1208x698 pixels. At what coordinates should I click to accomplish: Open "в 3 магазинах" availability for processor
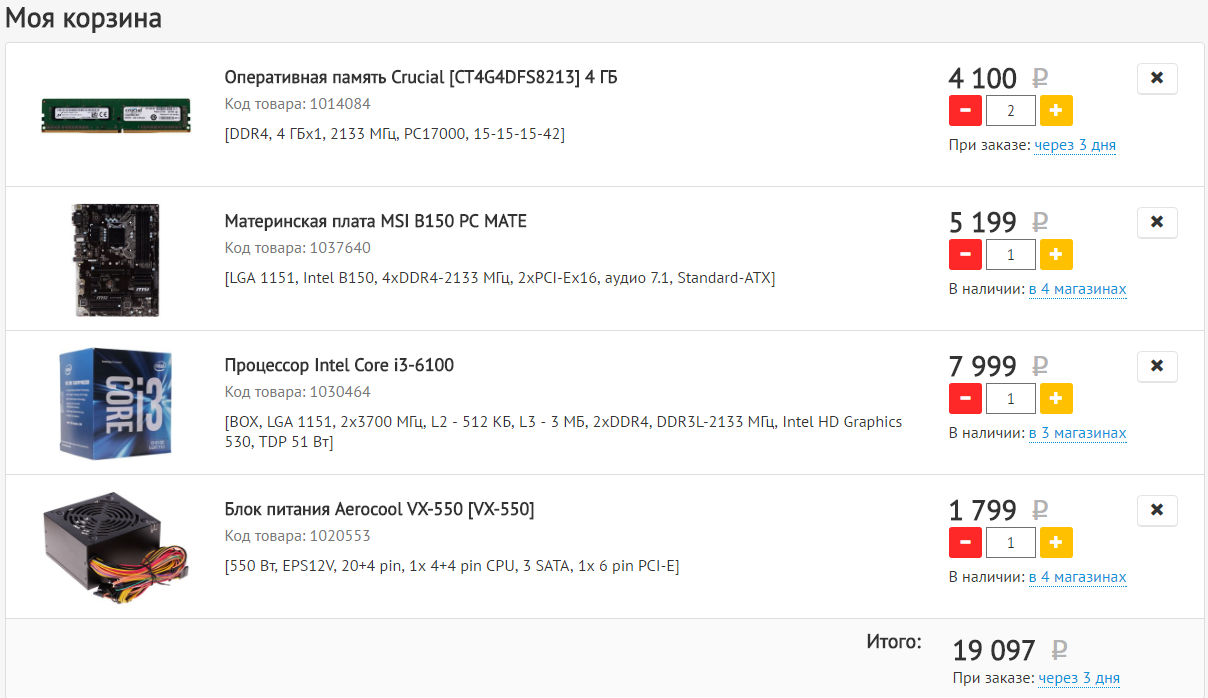point(1077,433)
